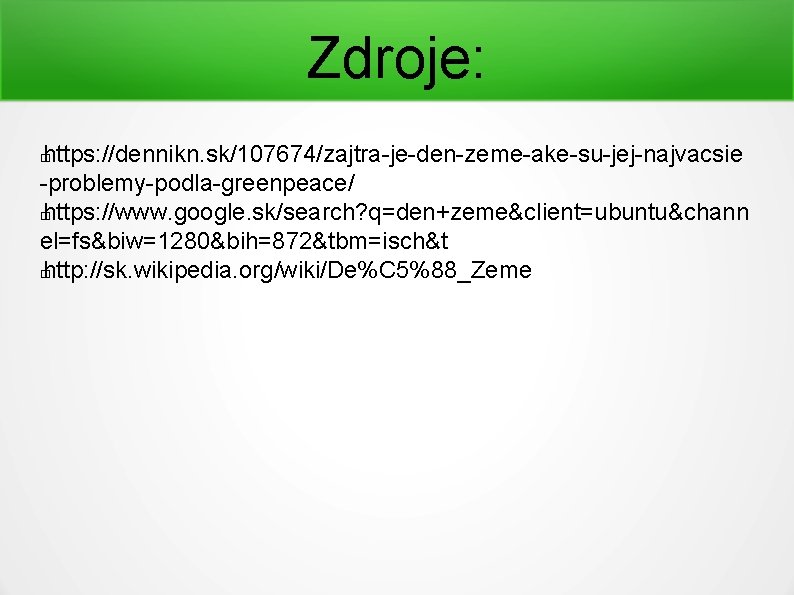The height and width of the screenshot is (595, 794).
Task: Click the "-problemy-podla-greenpeace/" continuation line
Action: pos(197,183)
